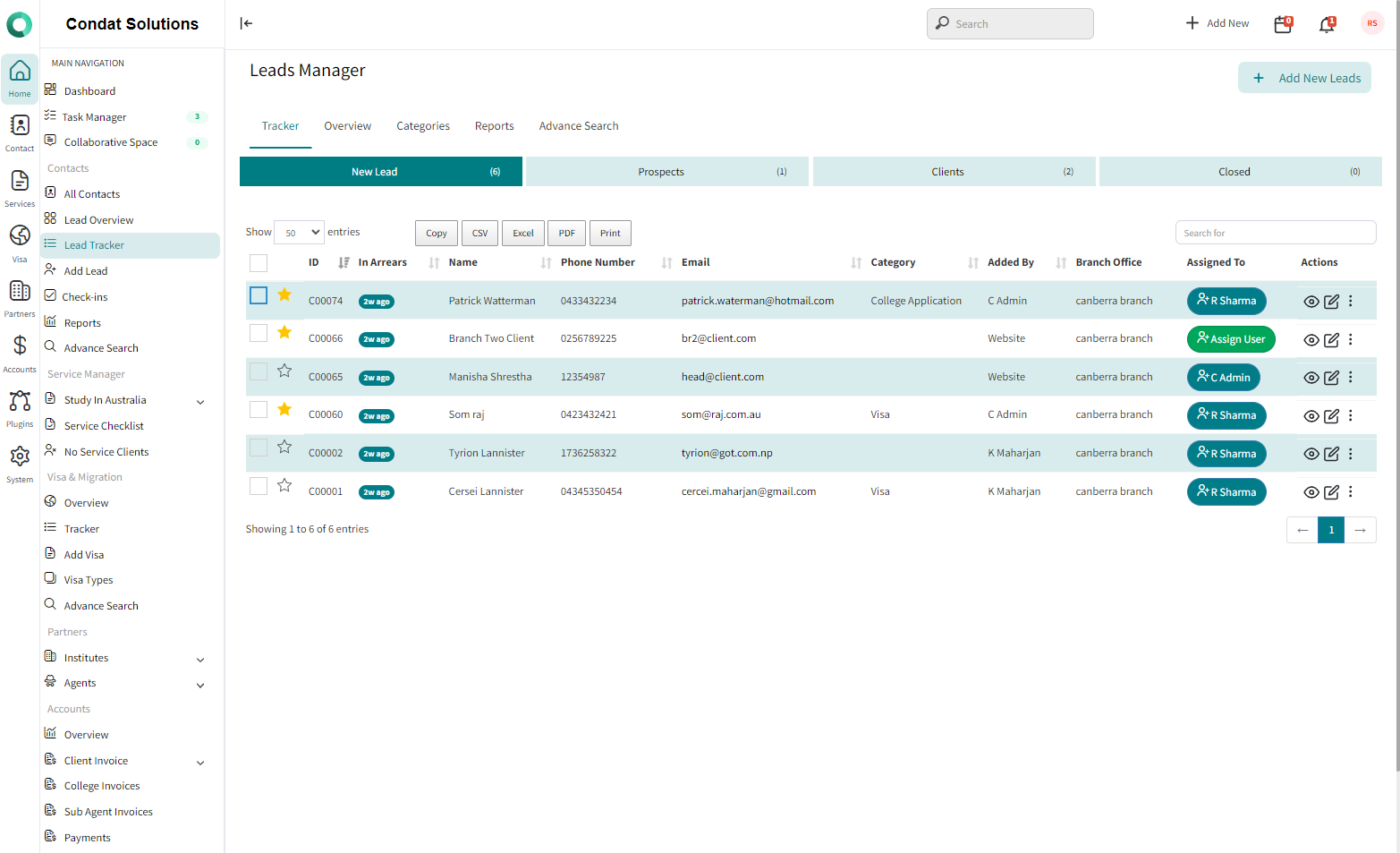Open the Contact icon in the left rail
Image resolution: width=1400 pixels, height=853 pixels.
pyautogui.click(x=20, y=133)
